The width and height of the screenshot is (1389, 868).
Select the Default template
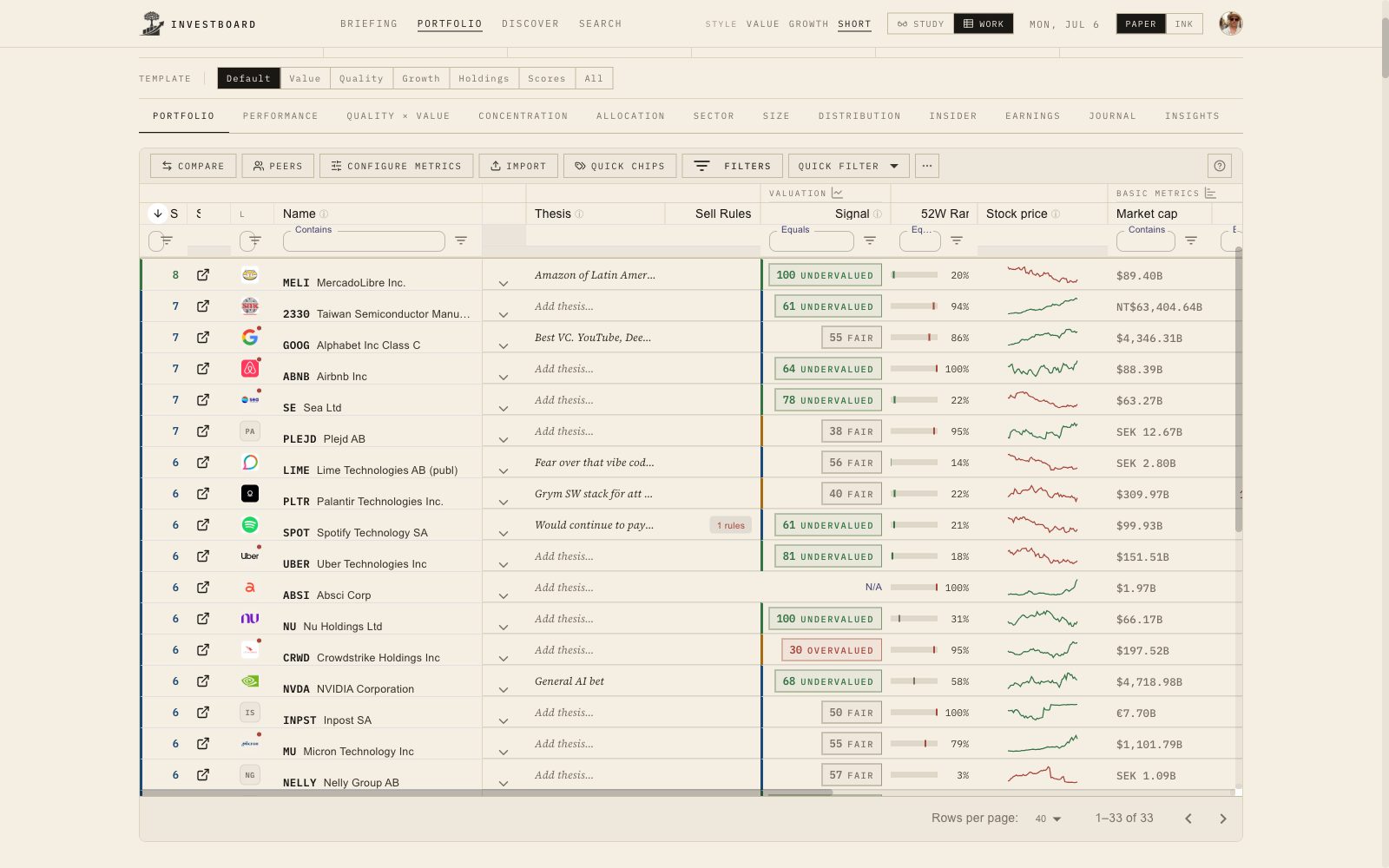pos(248,78)
